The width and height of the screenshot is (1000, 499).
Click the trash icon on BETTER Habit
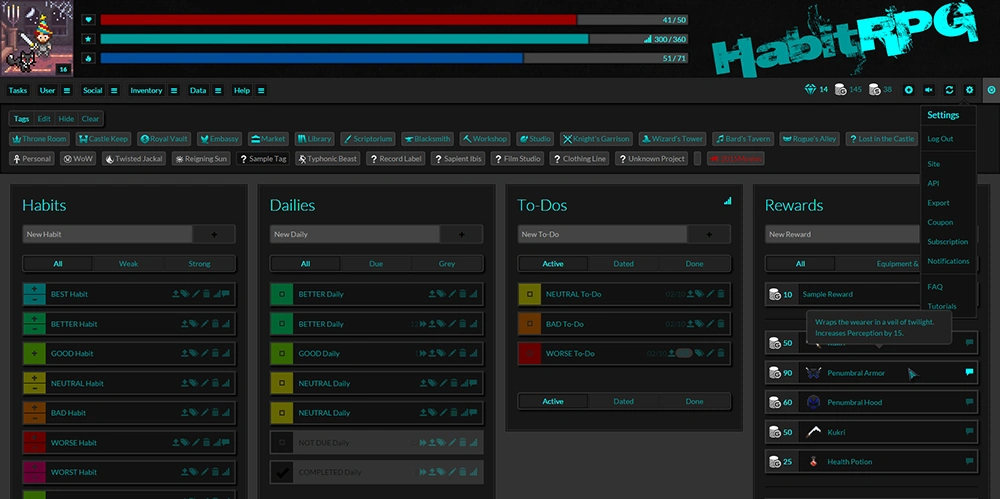(216, 324)
